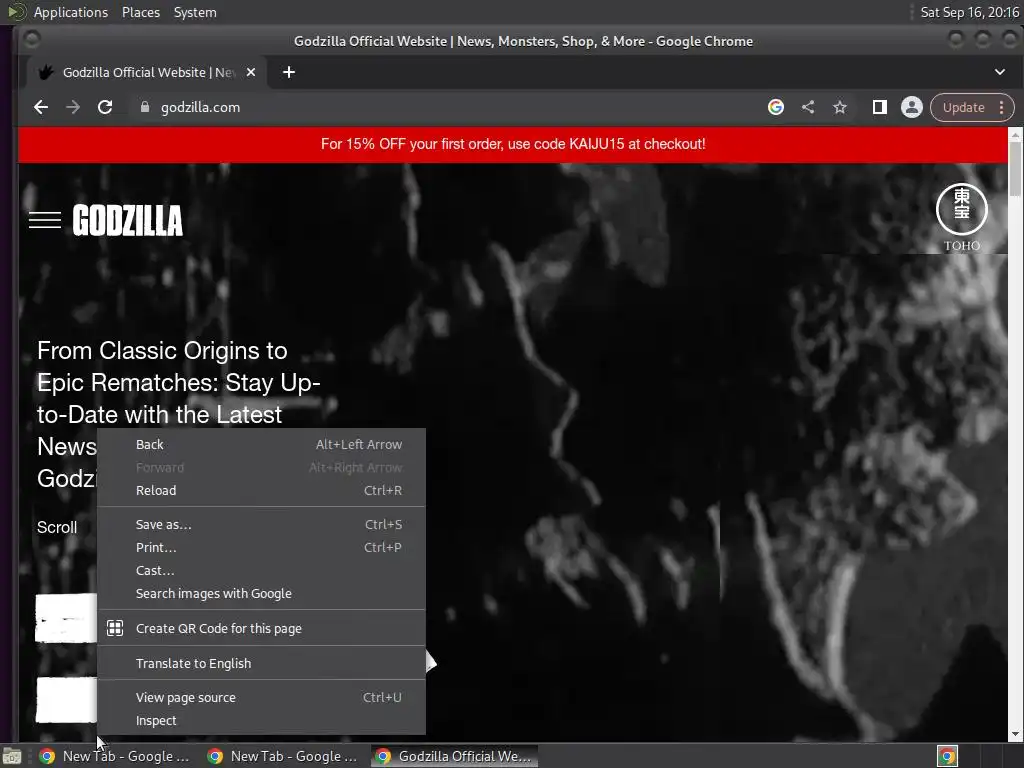Click the padlock site info icon
1024x768 pixels.
click(x=145, y=107)
